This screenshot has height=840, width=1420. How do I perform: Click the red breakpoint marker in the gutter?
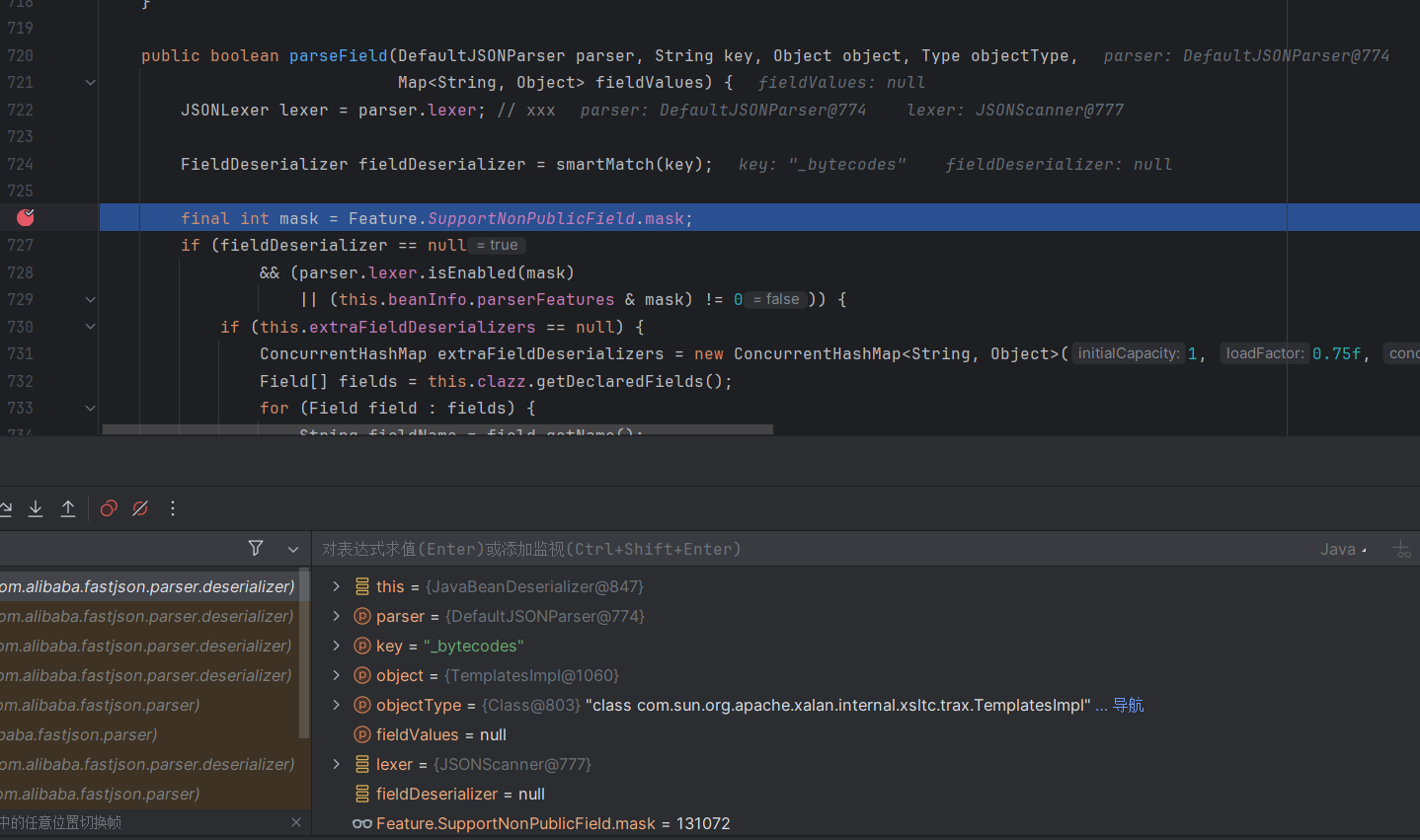[x=26, y=217]
